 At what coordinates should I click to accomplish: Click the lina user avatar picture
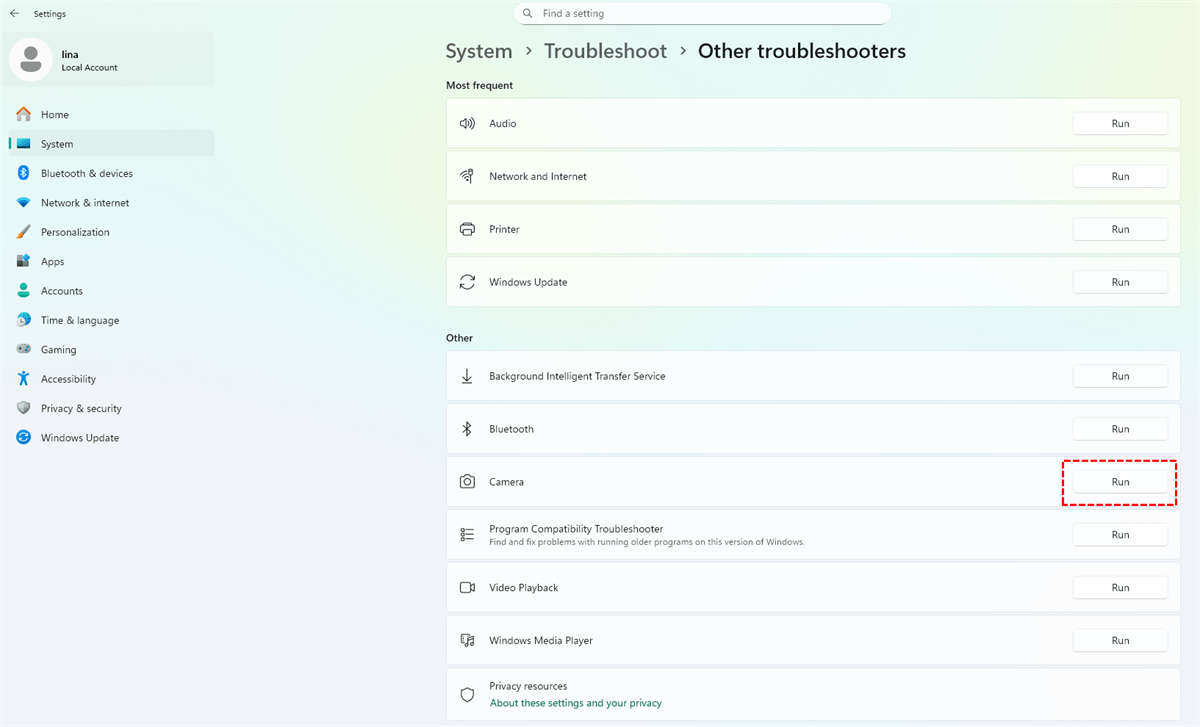tap(31, 59)
